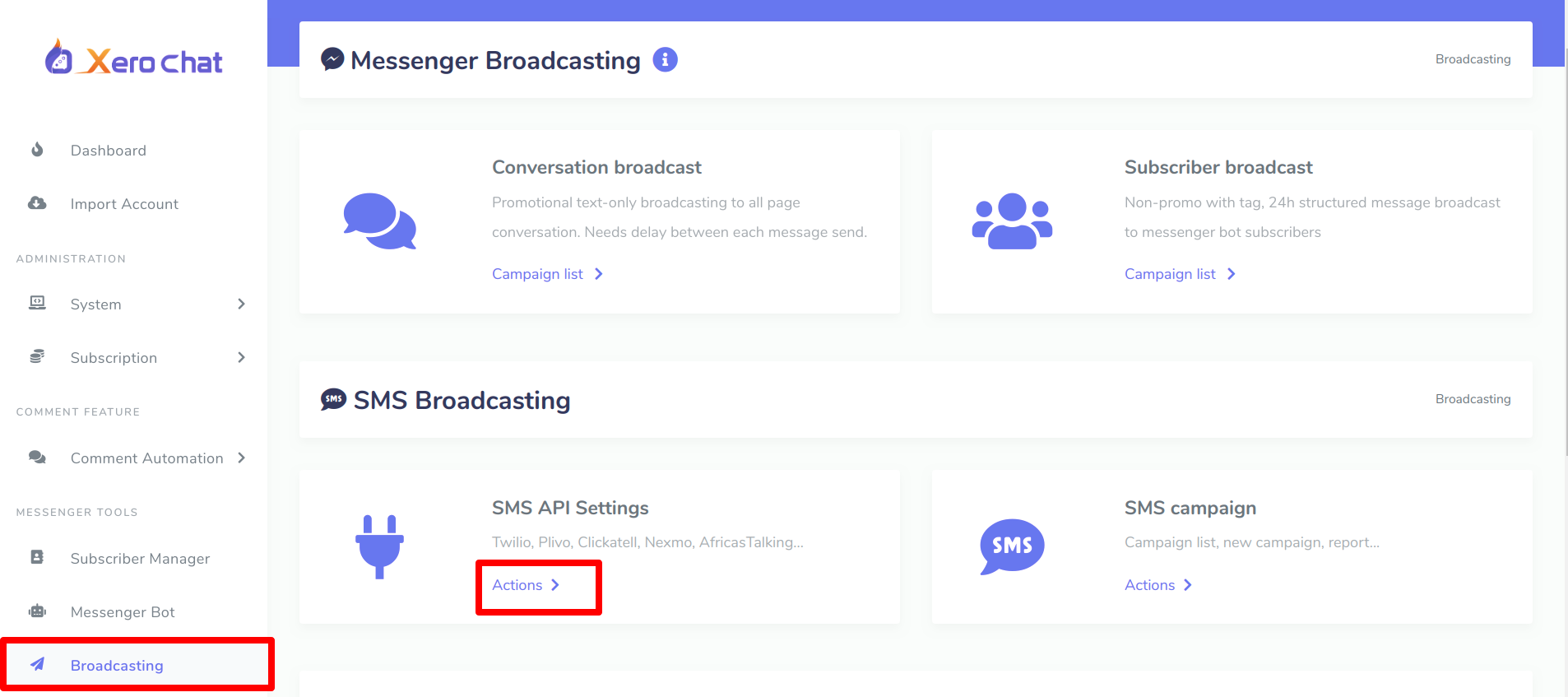Click the Messenger Broadcasting heading
The height and width of the screenshot is (697, 1568).
coord(495,60)
